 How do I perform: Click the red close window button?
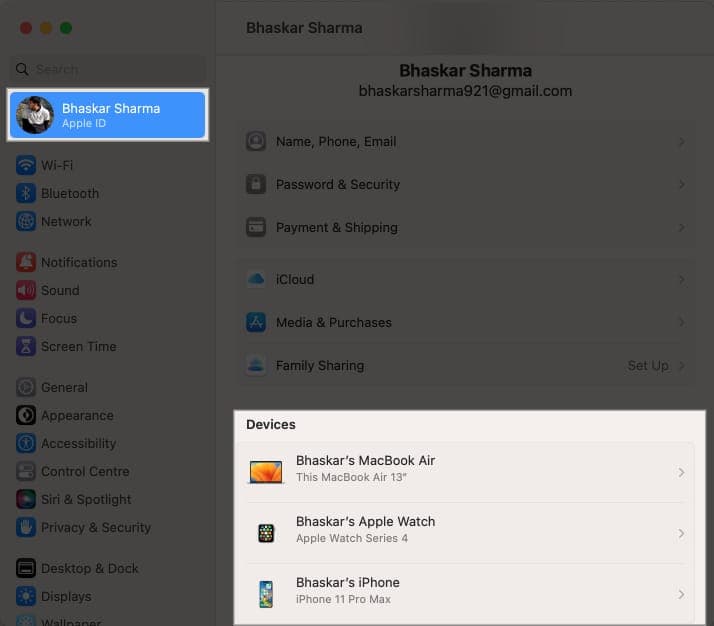tap(26, 28)
